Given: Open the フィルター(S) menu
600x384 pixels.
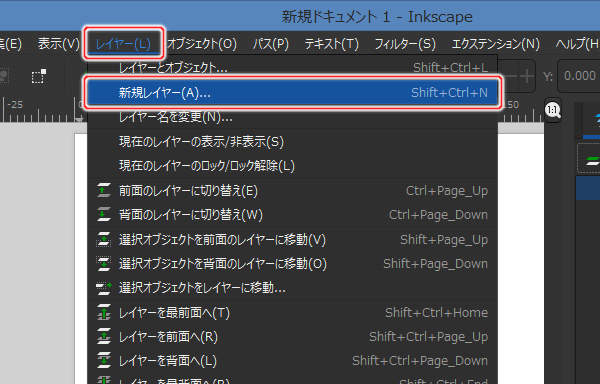Looking at the screenshot, I should pos(405,44).
